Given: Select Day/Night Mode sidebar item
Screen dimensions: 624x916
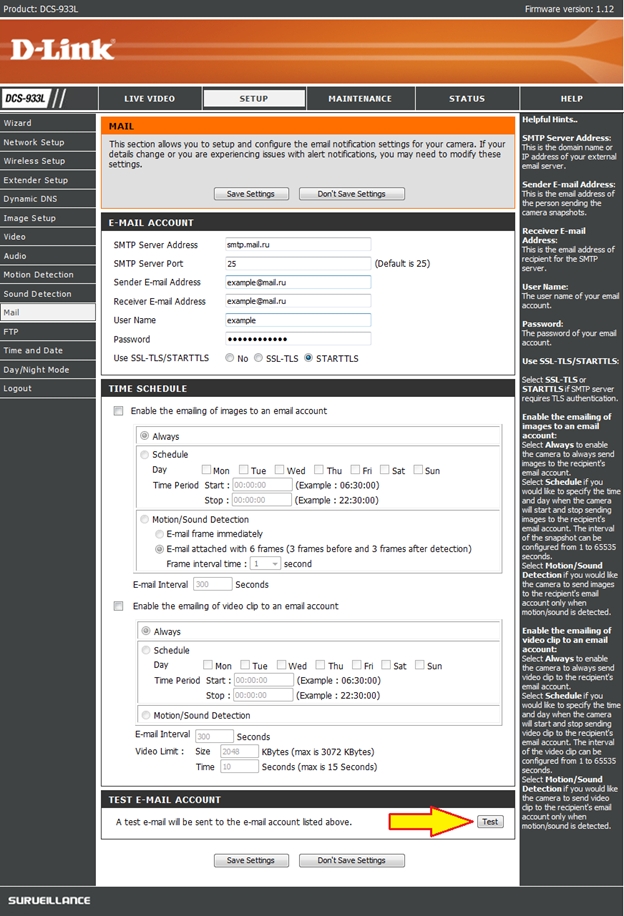Looking at the screenshot, I should pos(36,370).
